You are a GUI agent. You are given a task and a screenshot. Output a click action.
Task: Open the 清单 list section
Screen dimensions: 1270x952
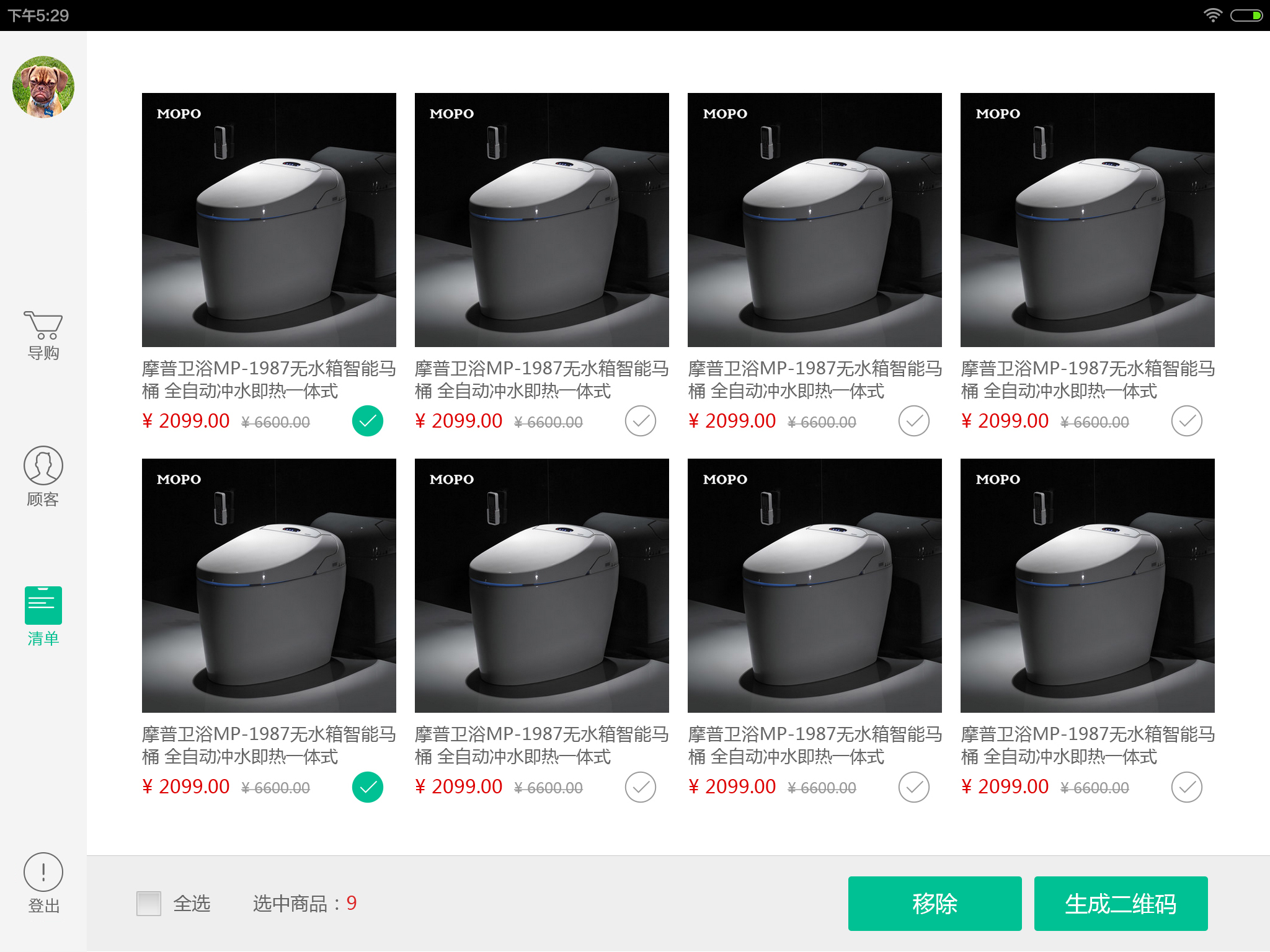(43, 617)
